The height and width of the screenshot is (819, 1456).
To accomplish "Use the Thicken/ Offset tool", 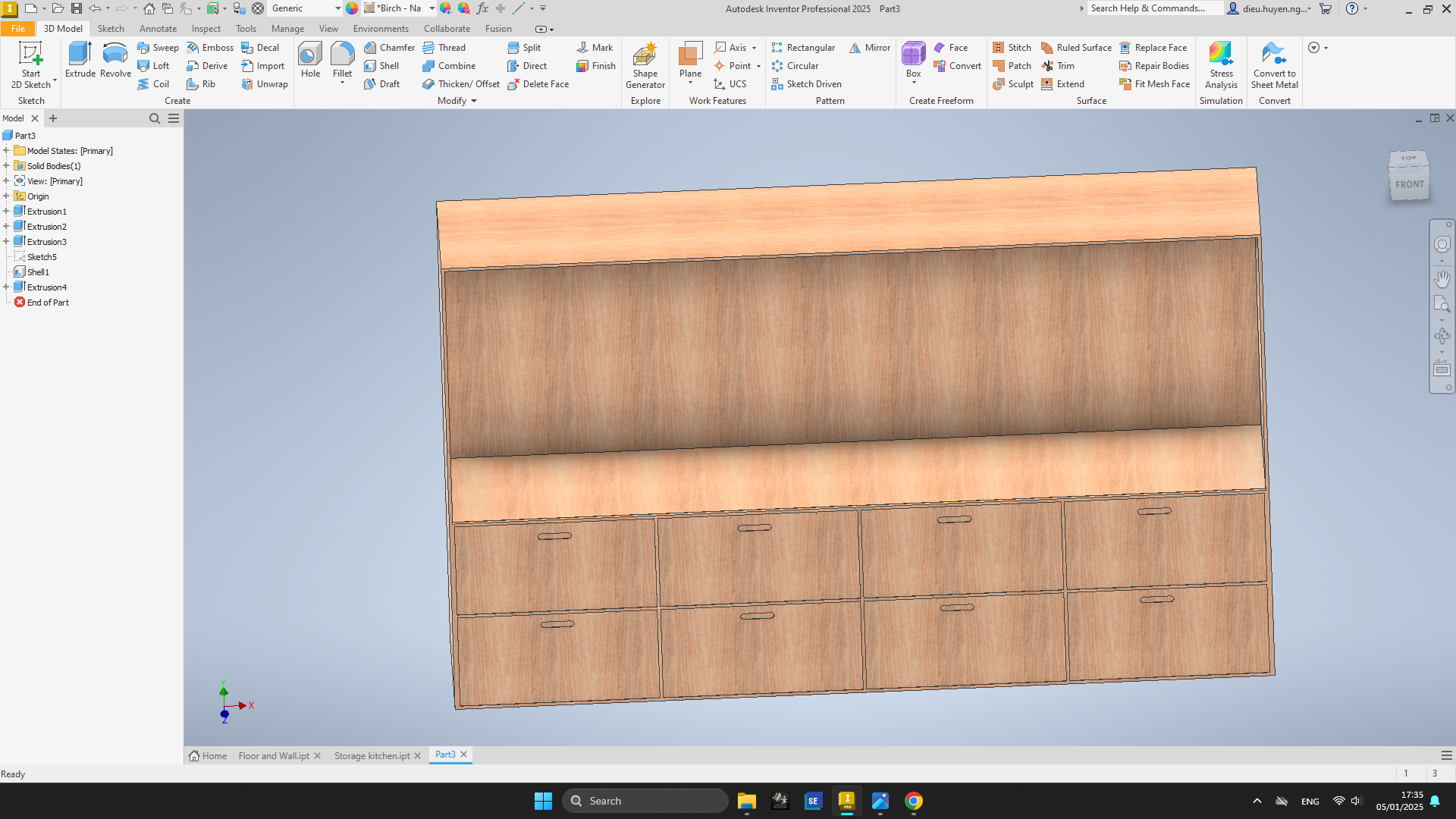I will [x=461, y=84].
